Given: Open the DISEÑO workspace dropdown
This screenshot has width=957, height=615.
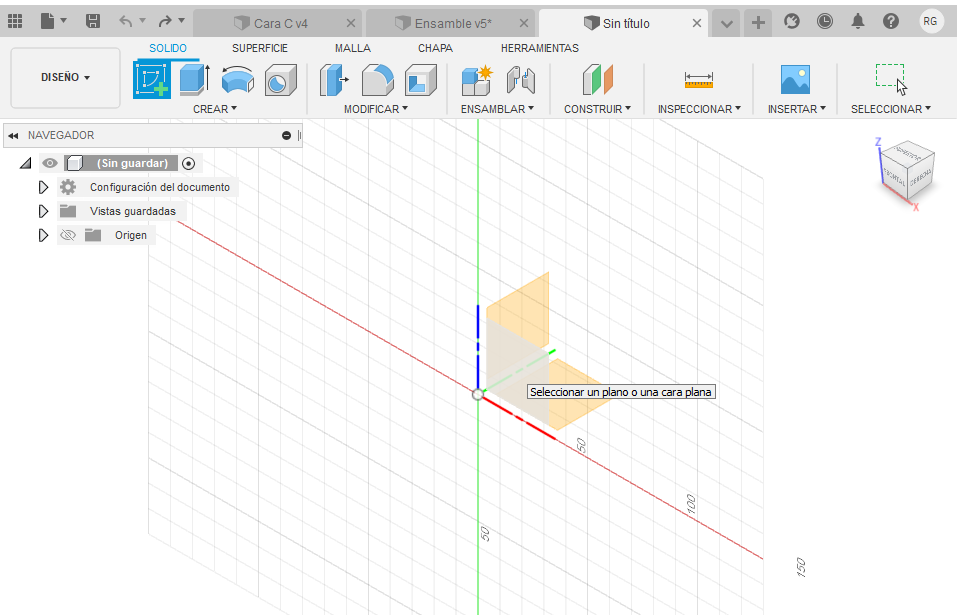Looking at the screenshot, I should 65,77.
